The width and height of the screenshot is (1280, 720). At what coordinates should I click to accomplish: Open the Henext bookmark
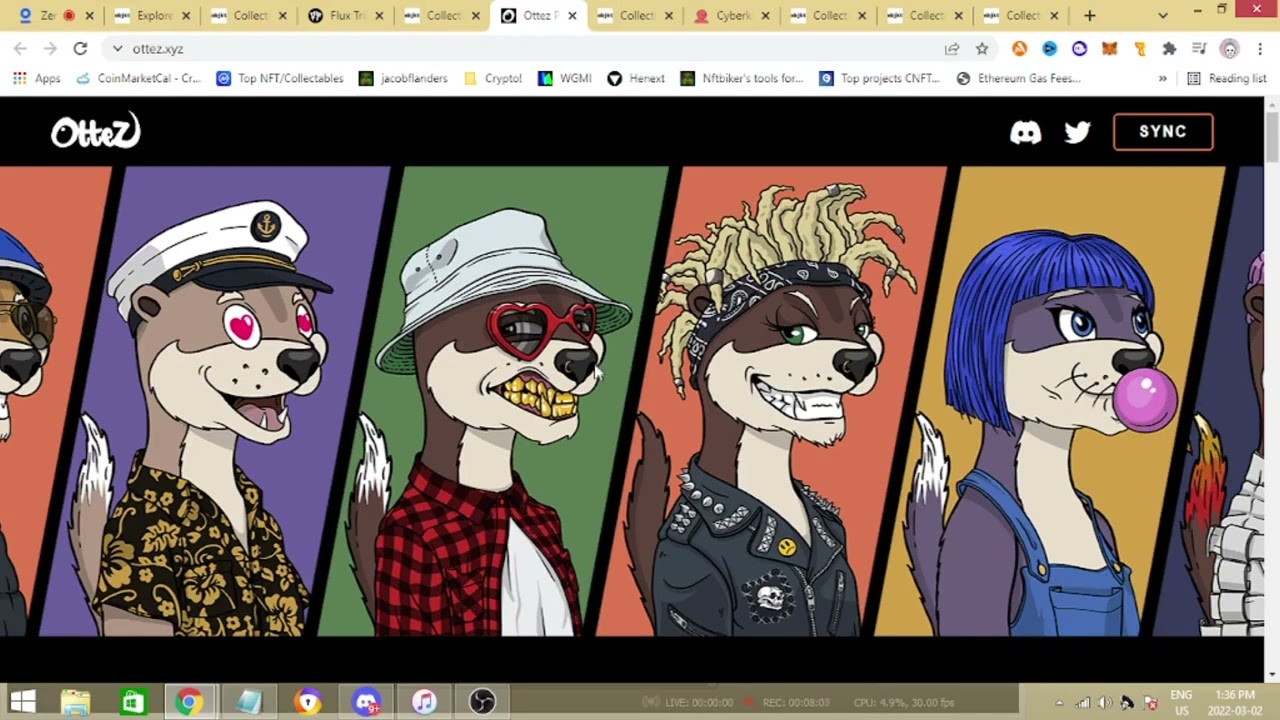point(636,78)
